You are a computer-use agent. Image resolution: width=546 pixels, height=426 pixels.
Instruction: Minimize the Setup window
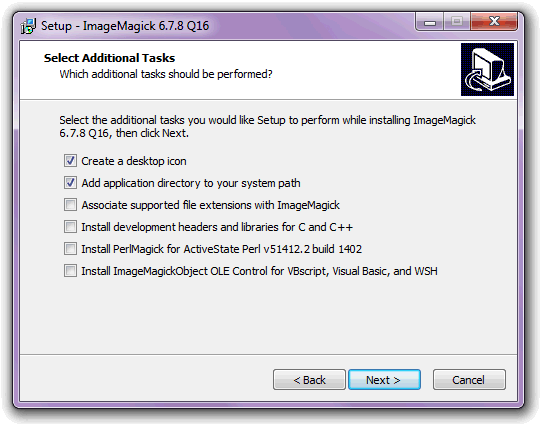(x=430, y=22)
